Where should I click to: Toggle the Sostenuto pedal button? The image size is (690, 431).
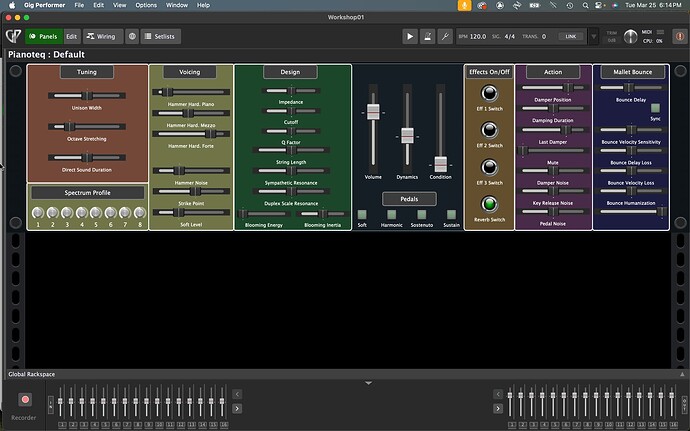click(x=422, y=214)
